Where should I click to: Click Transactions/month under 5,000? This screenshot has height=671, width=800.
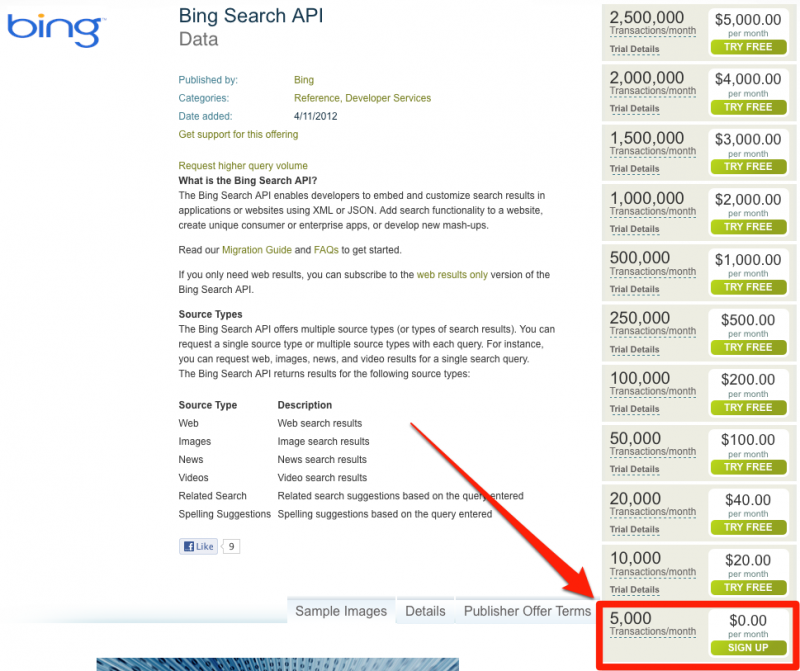tap(653, 632)
